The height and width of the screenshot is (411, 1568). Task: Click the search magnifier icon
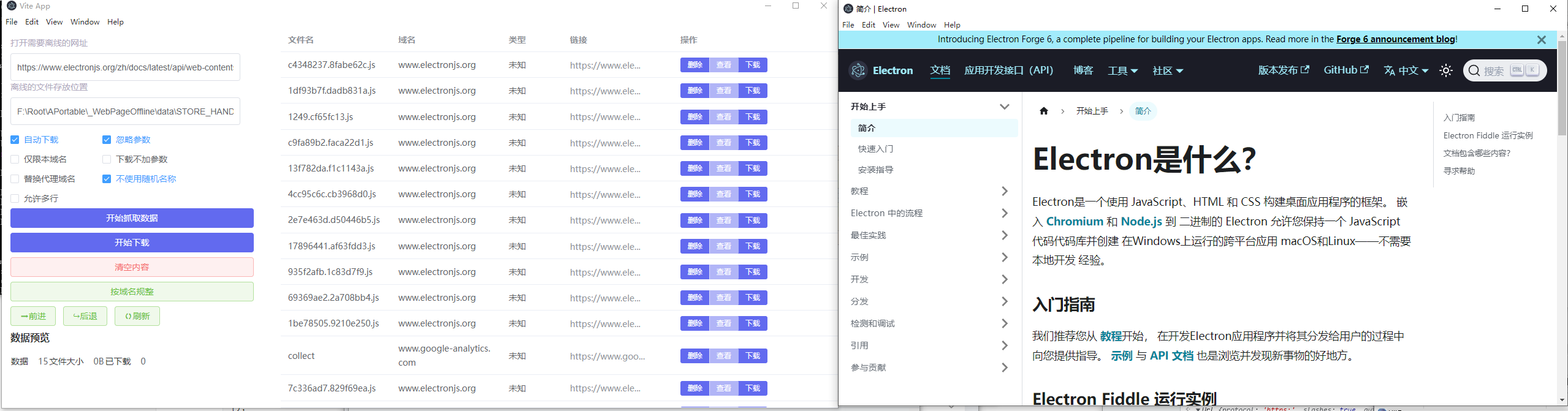pyautogui.click(x=1474, y=70)
